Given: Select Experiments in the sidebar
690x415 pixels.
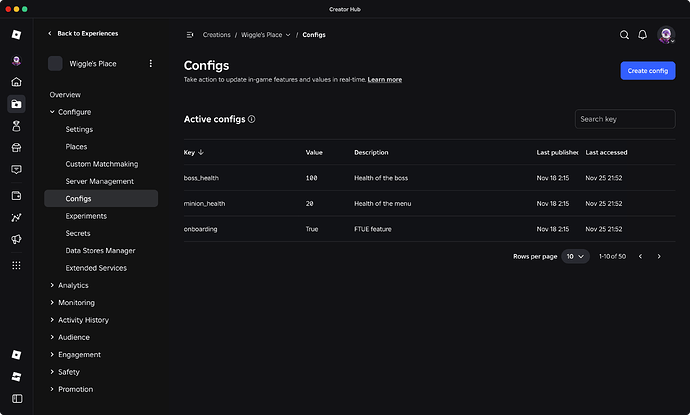Looking at the screenshot, I should tap(86, 216).
